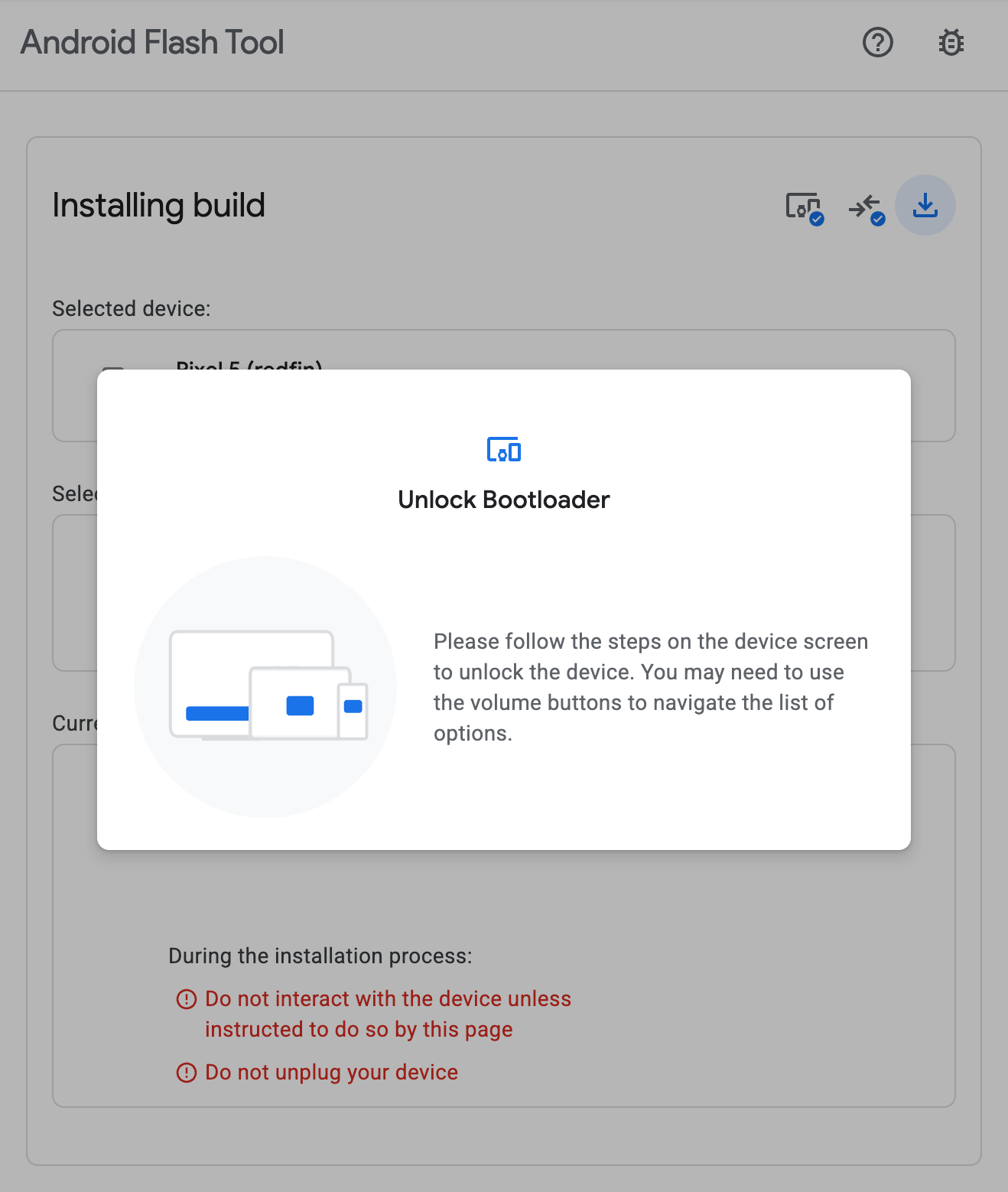
Task: Click the build selection step arrows icon
Action: point(866,207)
